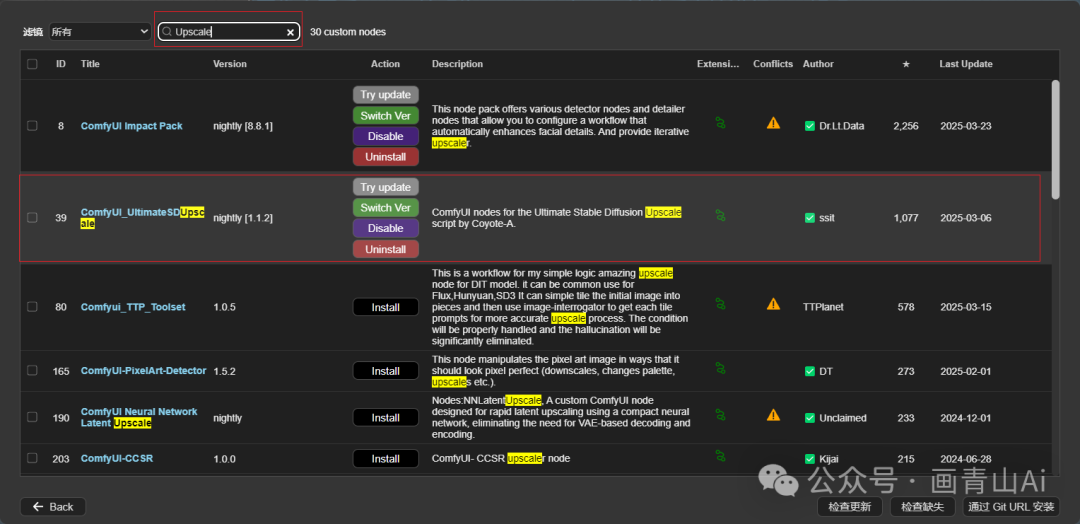Go Back with the arrow button
1080x524 pixels.
click(x=53, y=507)
